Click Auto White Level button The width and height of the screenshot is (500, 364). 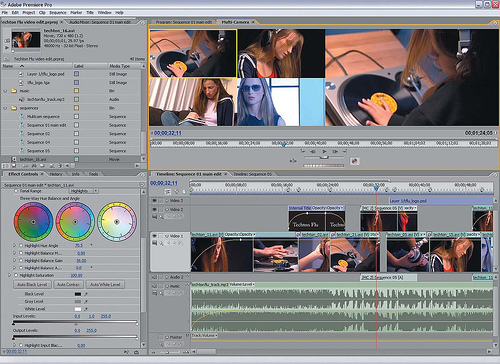105,285
